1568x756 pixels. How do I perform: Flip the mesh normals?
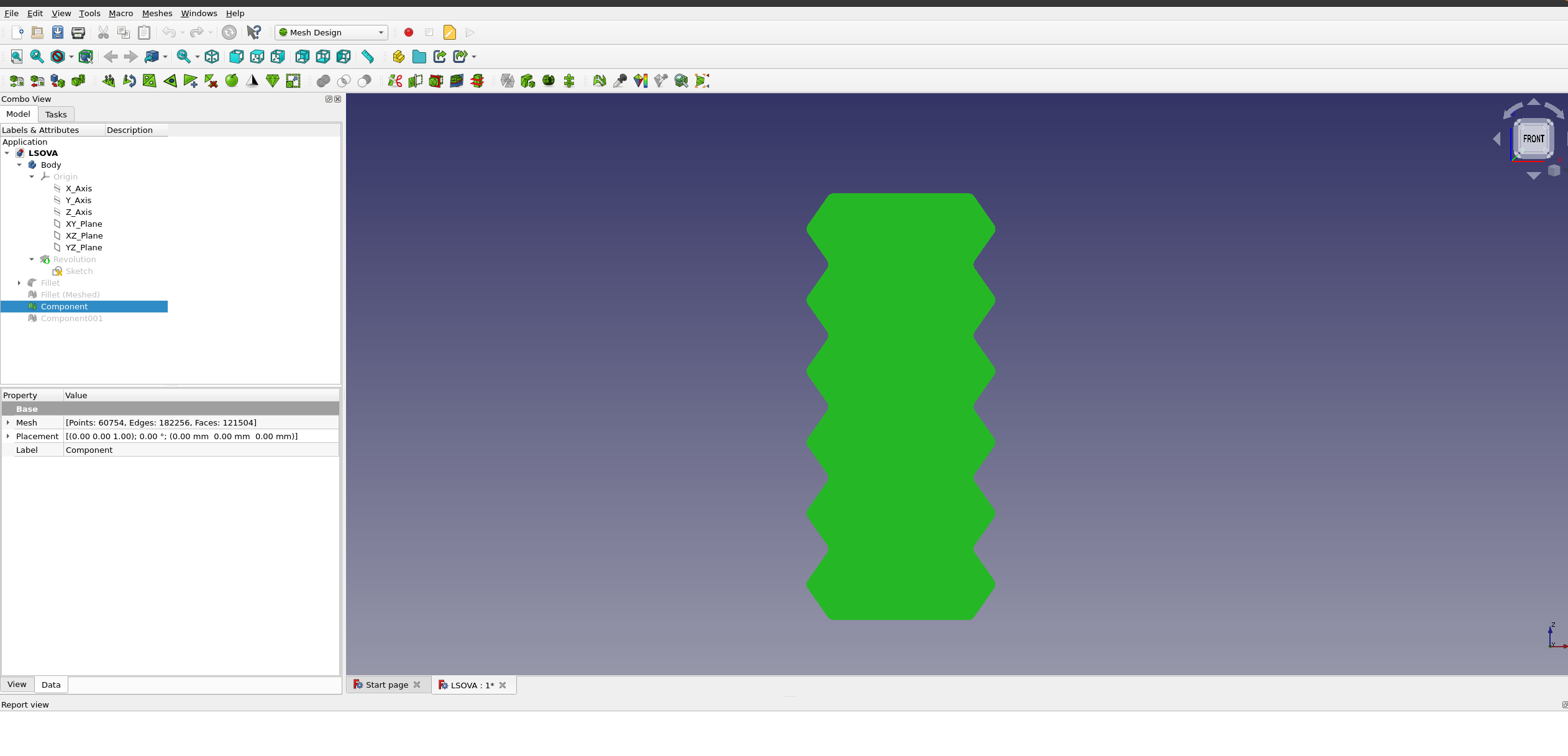(x=129, y=81)
